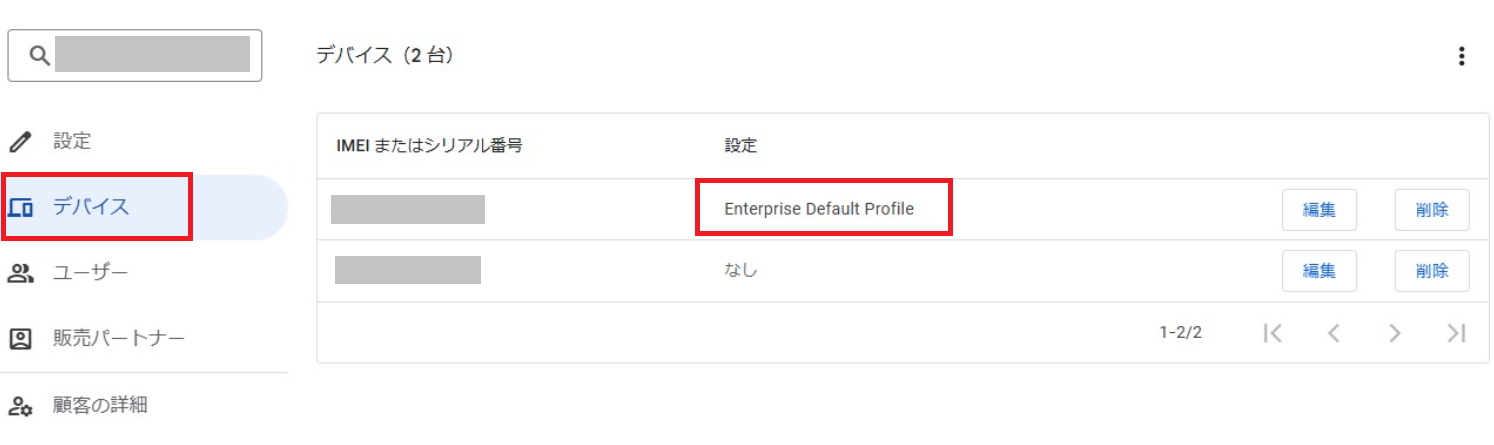Click 編集 for the Enterprise Default Profile device
This screenshot has width=1494, height=445.
1320,210
